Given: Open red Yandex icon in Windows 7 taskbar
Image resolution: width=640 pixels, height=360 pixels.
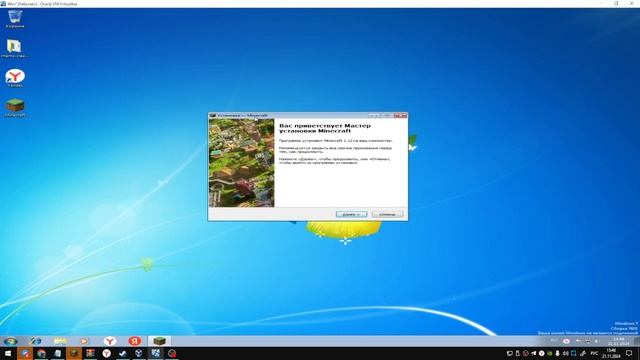Looking at the screenshot, I should [135, 341].
